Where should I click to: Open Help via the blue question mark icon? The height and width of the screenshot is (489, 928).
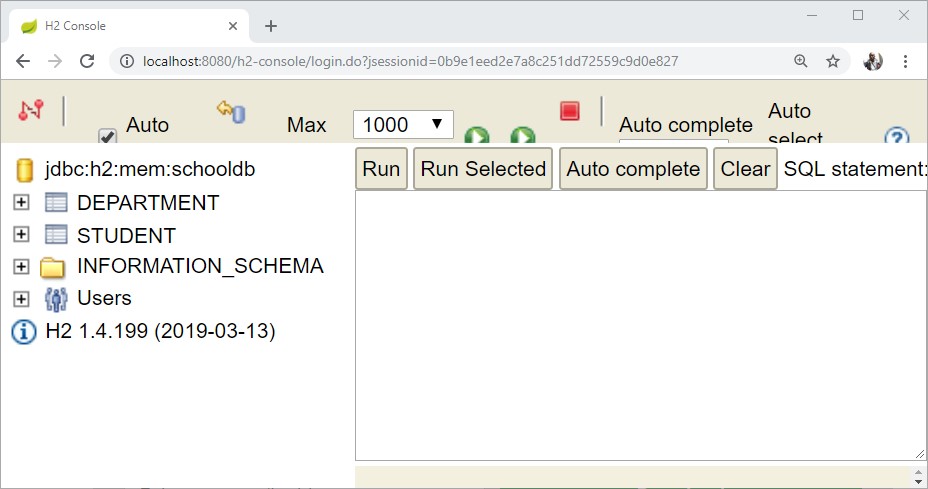tap(896, 139)
